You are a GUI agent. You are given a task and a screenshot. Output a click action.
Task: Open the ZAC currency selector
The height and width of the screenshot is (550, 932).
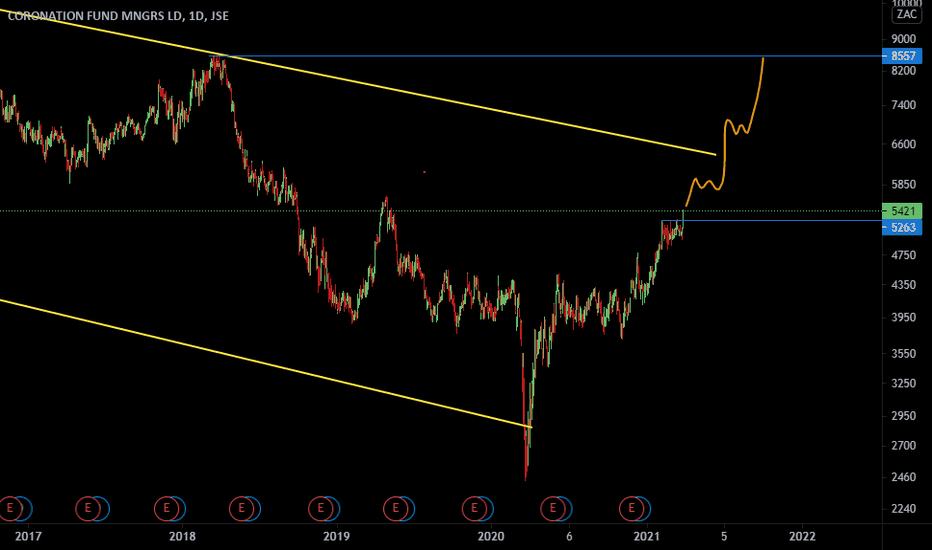pos(906,14)
